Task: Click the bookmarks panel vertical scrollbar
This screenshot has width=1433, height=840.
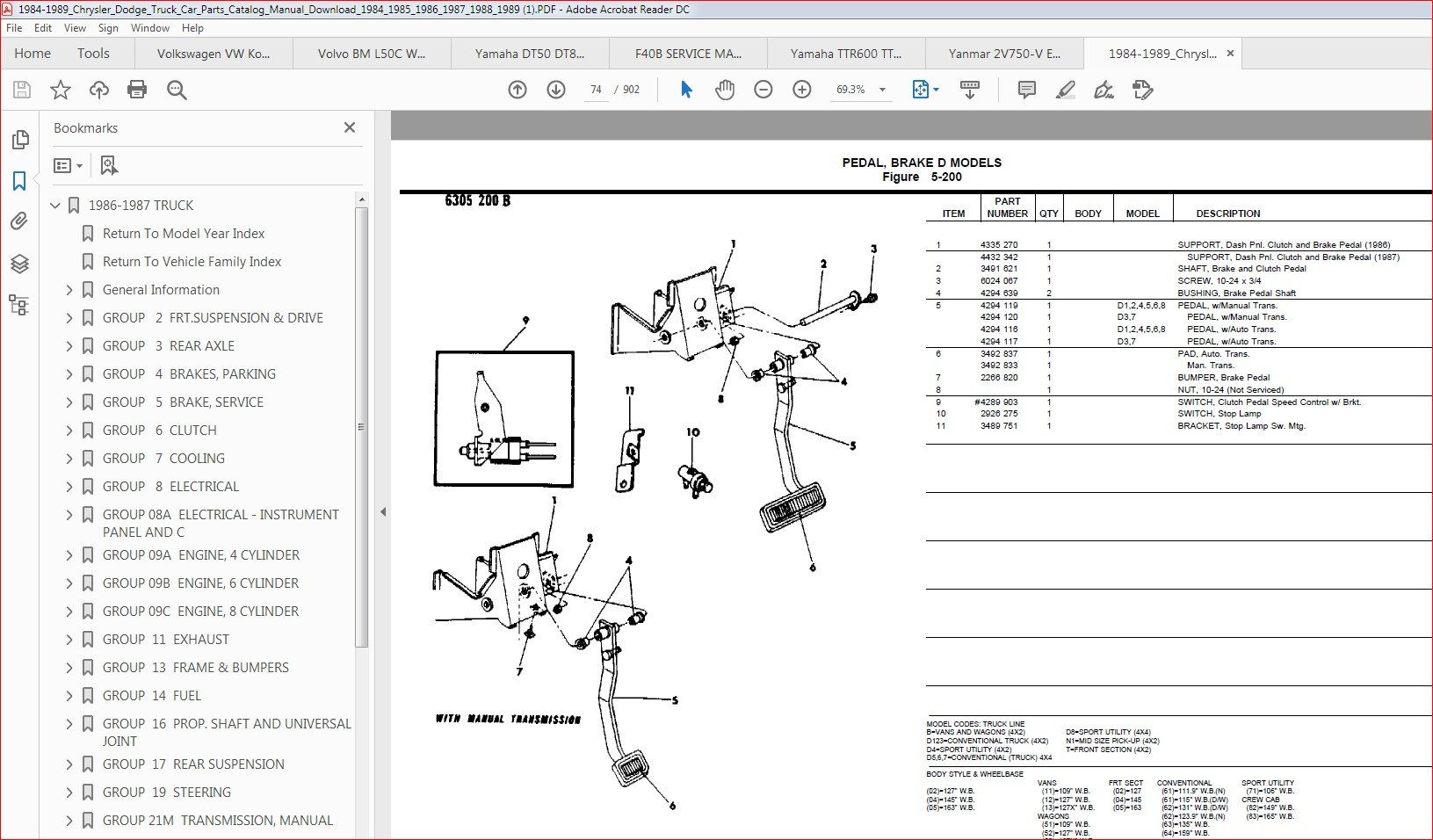Action: (x=361, y=427)
